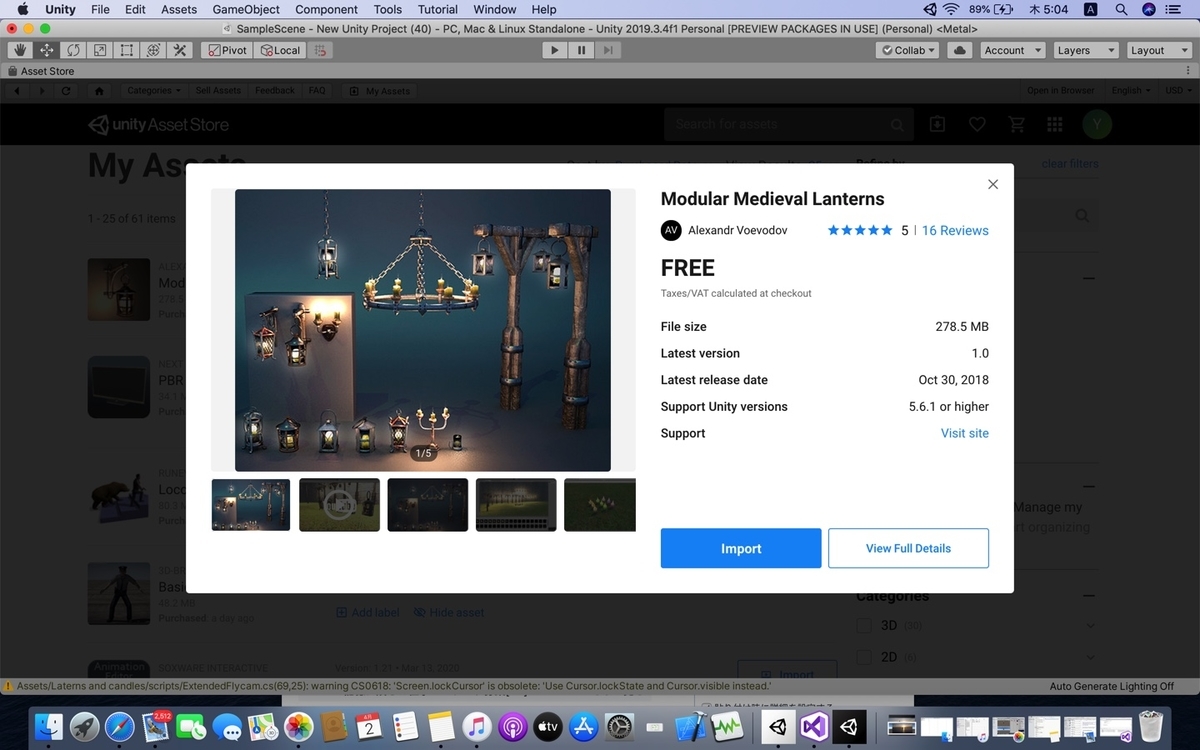Screen dimensions: 1200x750
Task: Click the cloud services icon
Action: [959, 50]
